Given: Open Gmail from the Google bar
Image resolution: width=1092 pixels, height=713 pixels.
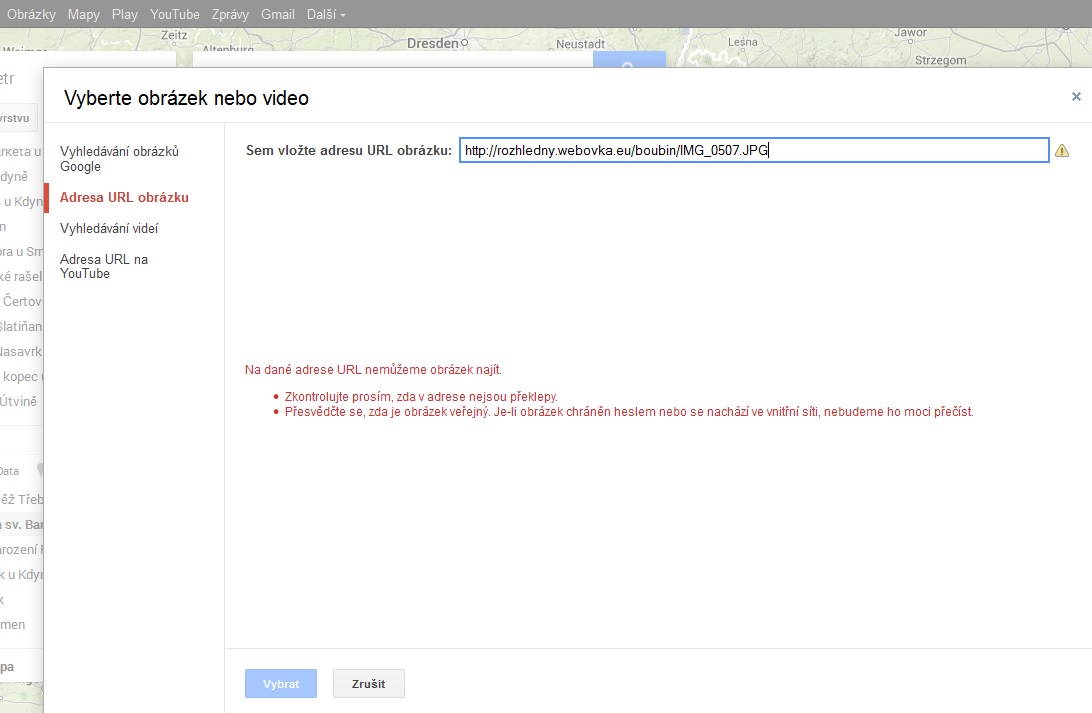Looking at the screenshot, I should 277,15.
